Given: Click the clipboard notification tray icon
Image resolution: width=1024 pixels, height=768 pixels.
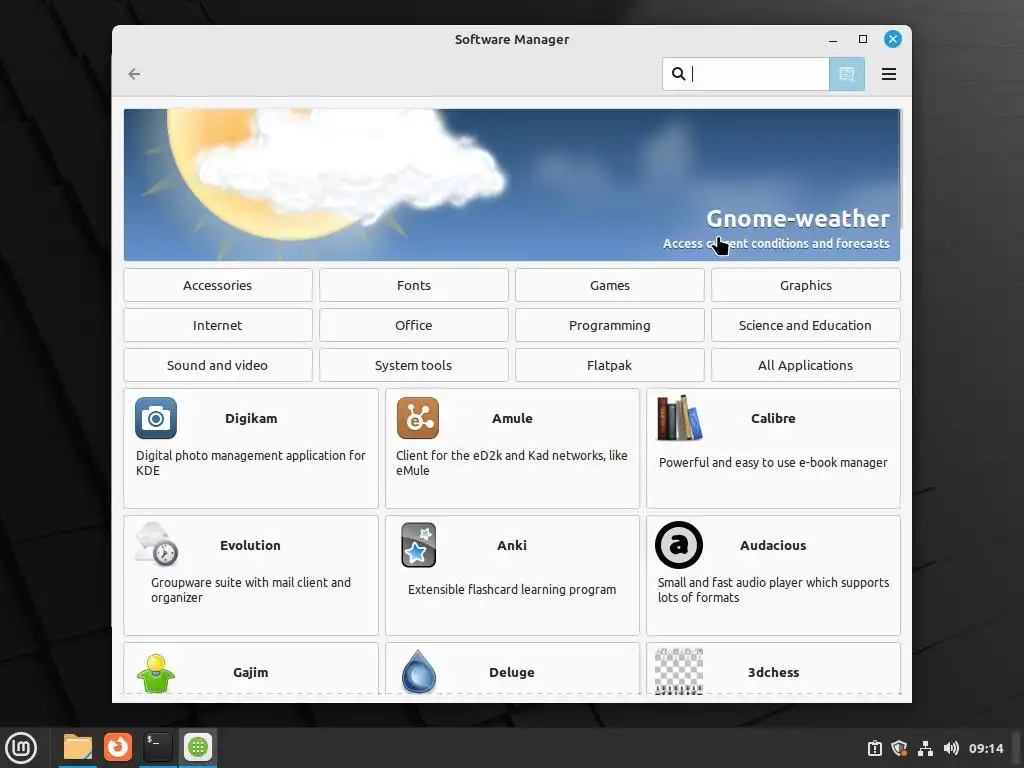Looking at the screenshot, I should pos(874,748).
